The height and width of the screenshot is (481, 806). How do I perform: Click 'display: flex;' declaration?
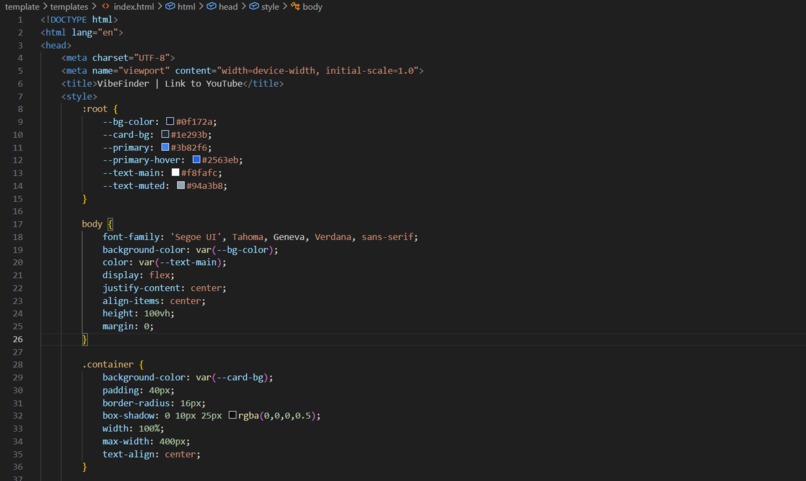coord(138,275)
